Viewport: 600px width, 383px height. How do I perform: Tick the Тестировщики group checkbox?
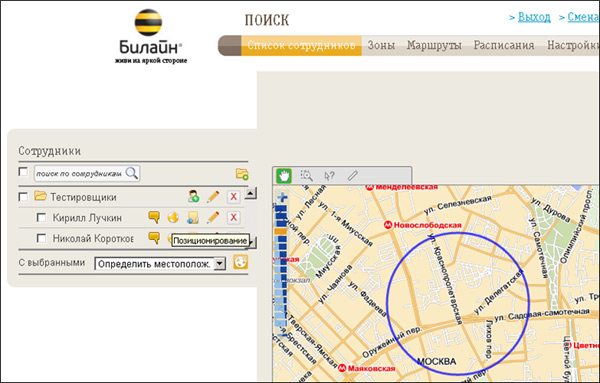23,197
